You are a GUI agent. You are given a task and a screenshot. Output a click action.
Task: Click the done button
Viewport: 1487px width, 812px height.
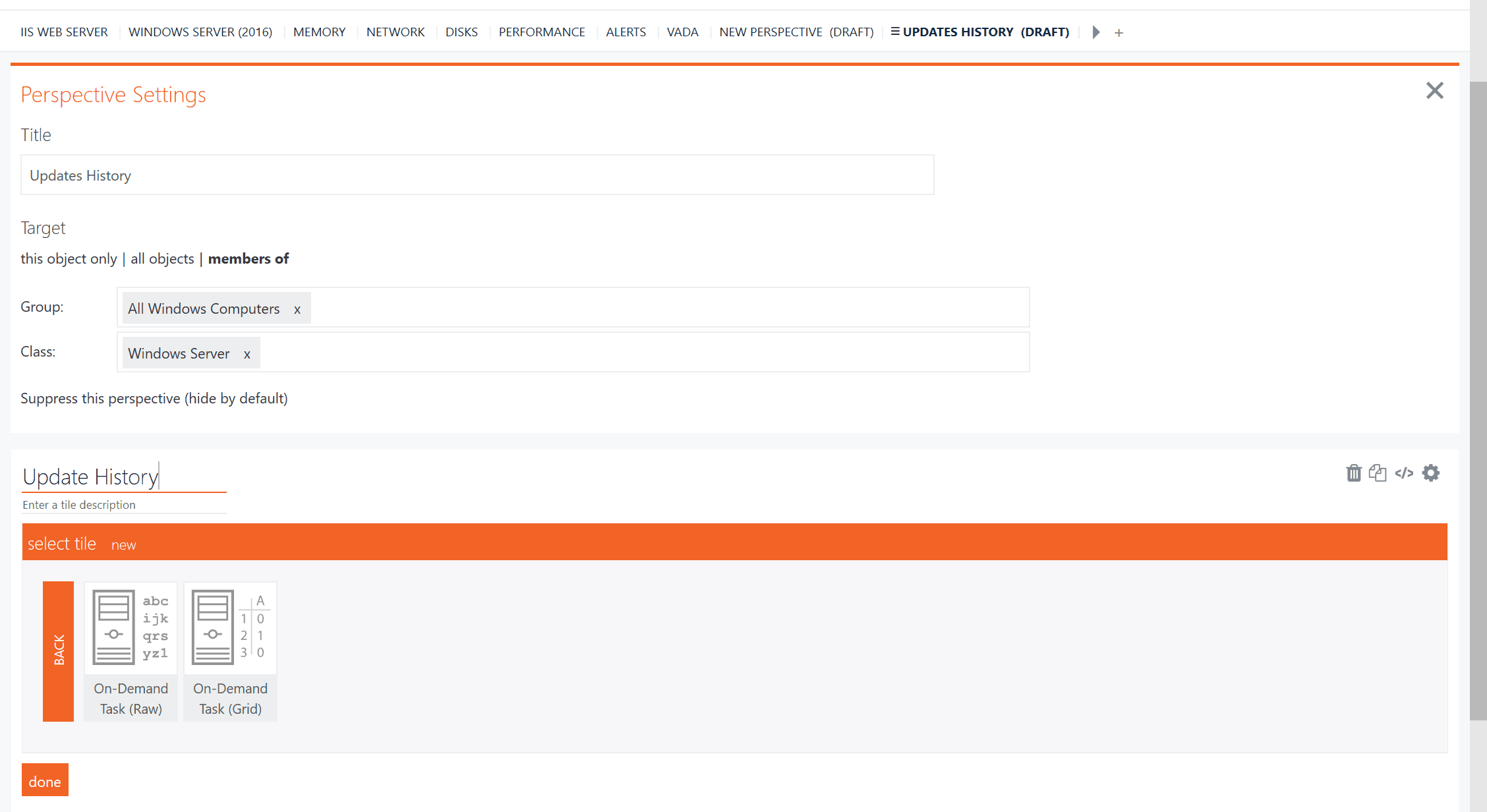pyautogui.click(x=45, y=781)
